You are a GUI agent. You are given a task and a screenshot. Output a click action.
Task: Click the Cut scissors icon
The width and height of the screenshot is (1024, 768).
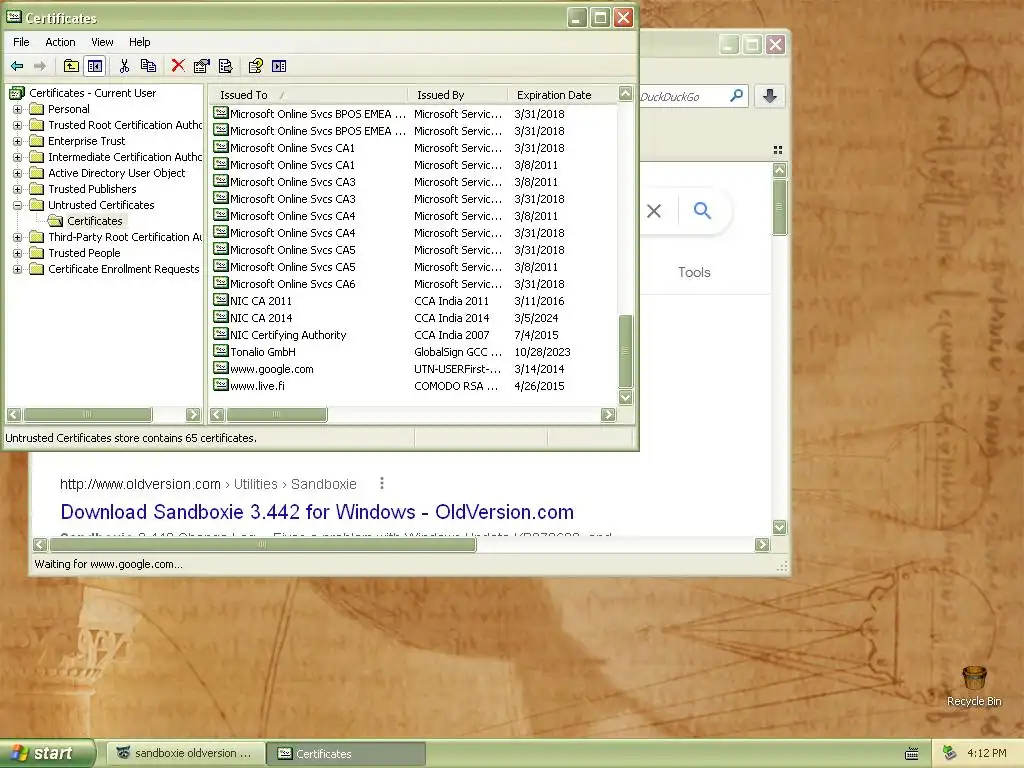pos(124,66)
